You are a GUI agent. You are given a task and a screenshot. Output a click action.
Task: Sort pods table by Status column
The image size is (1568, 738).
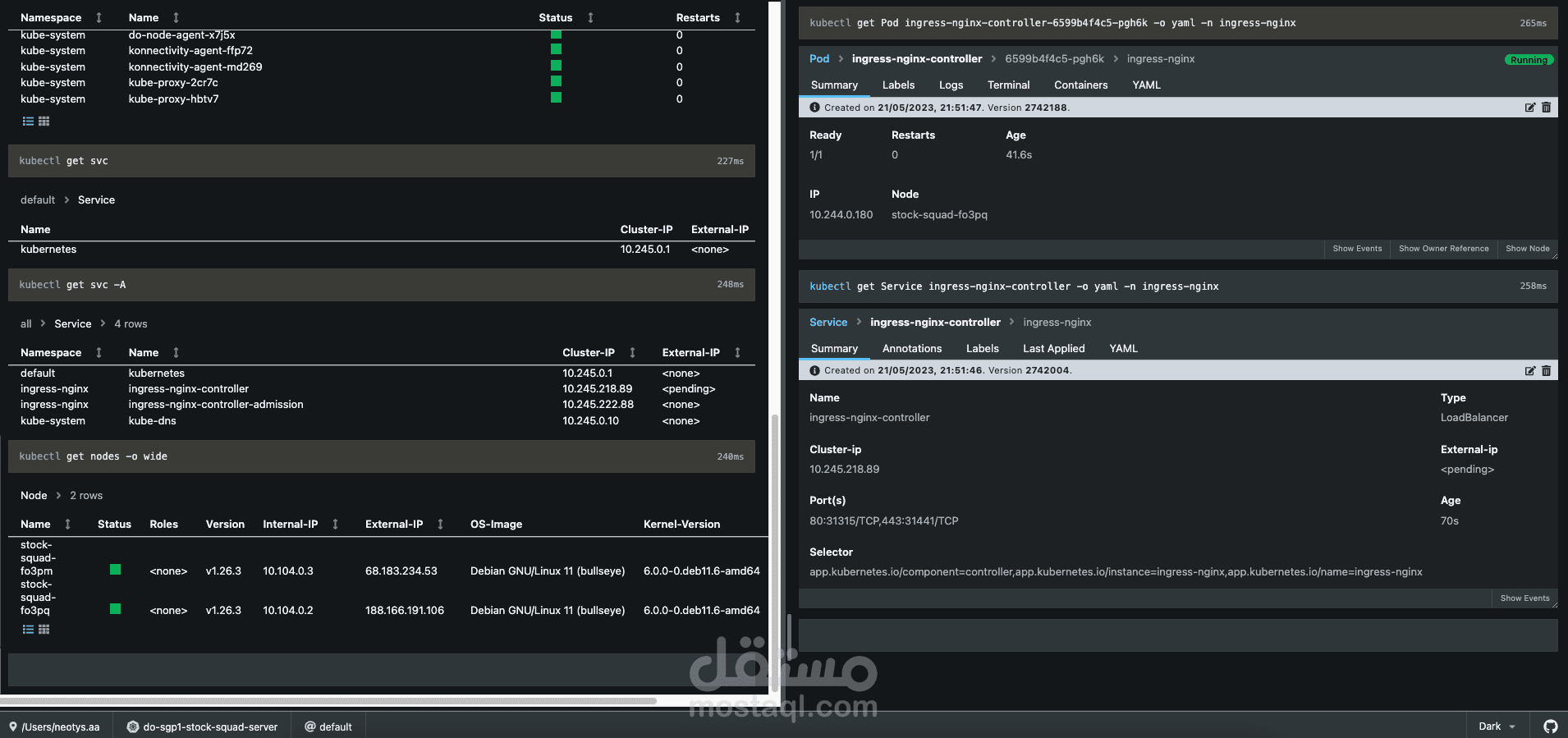coord(590,17)
